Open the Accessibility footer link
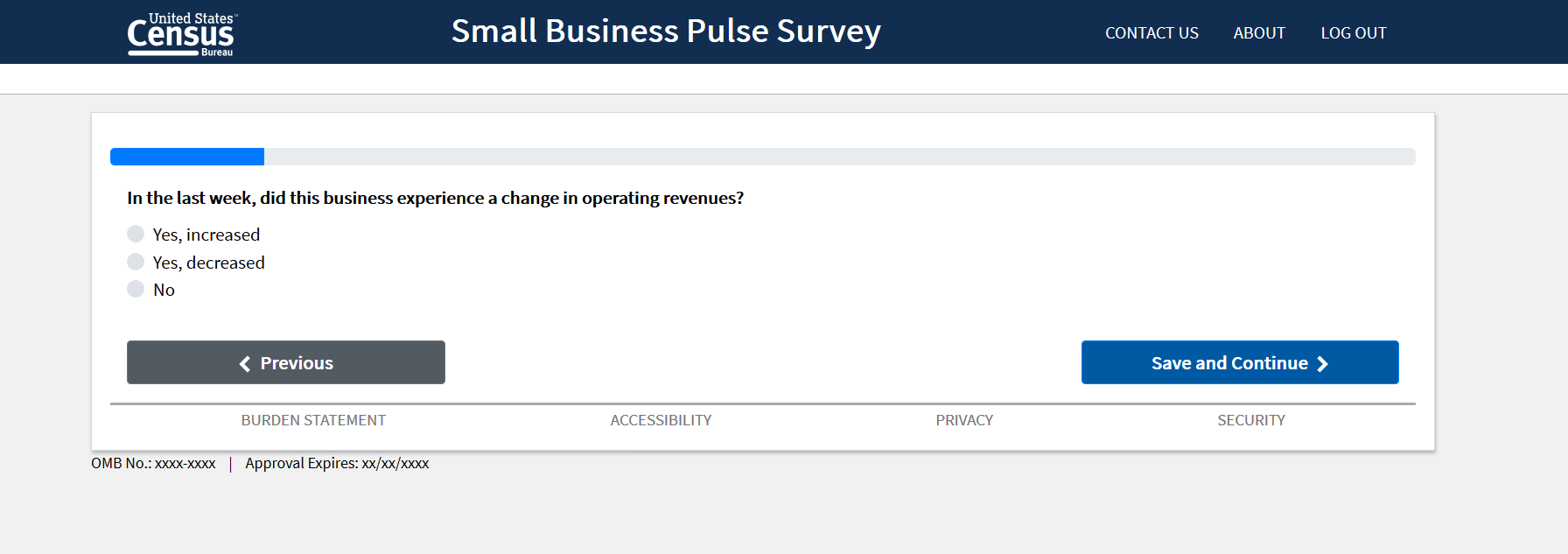 coord(661,420)
